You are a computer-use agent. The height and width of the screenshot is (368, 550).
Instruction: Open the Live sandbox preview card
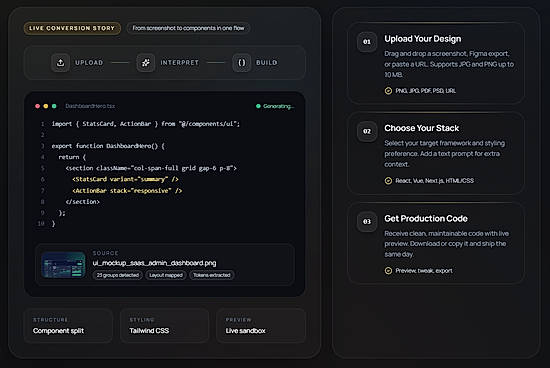pos(261,326)
